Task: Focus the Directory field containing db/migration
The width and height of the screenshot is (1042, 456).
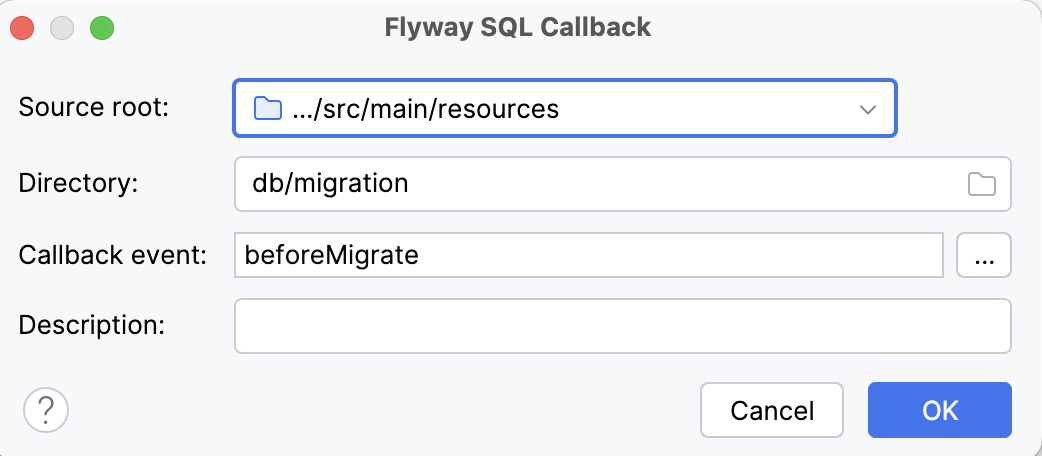Action: click(590, 184)
